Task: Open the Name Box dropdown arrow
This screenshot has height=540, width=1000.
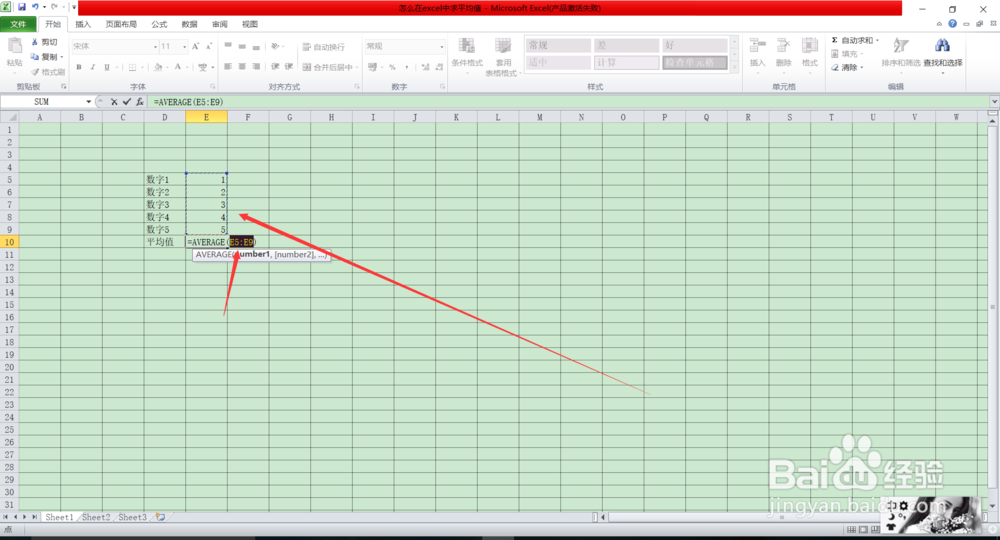Action: tap(88, 102)
